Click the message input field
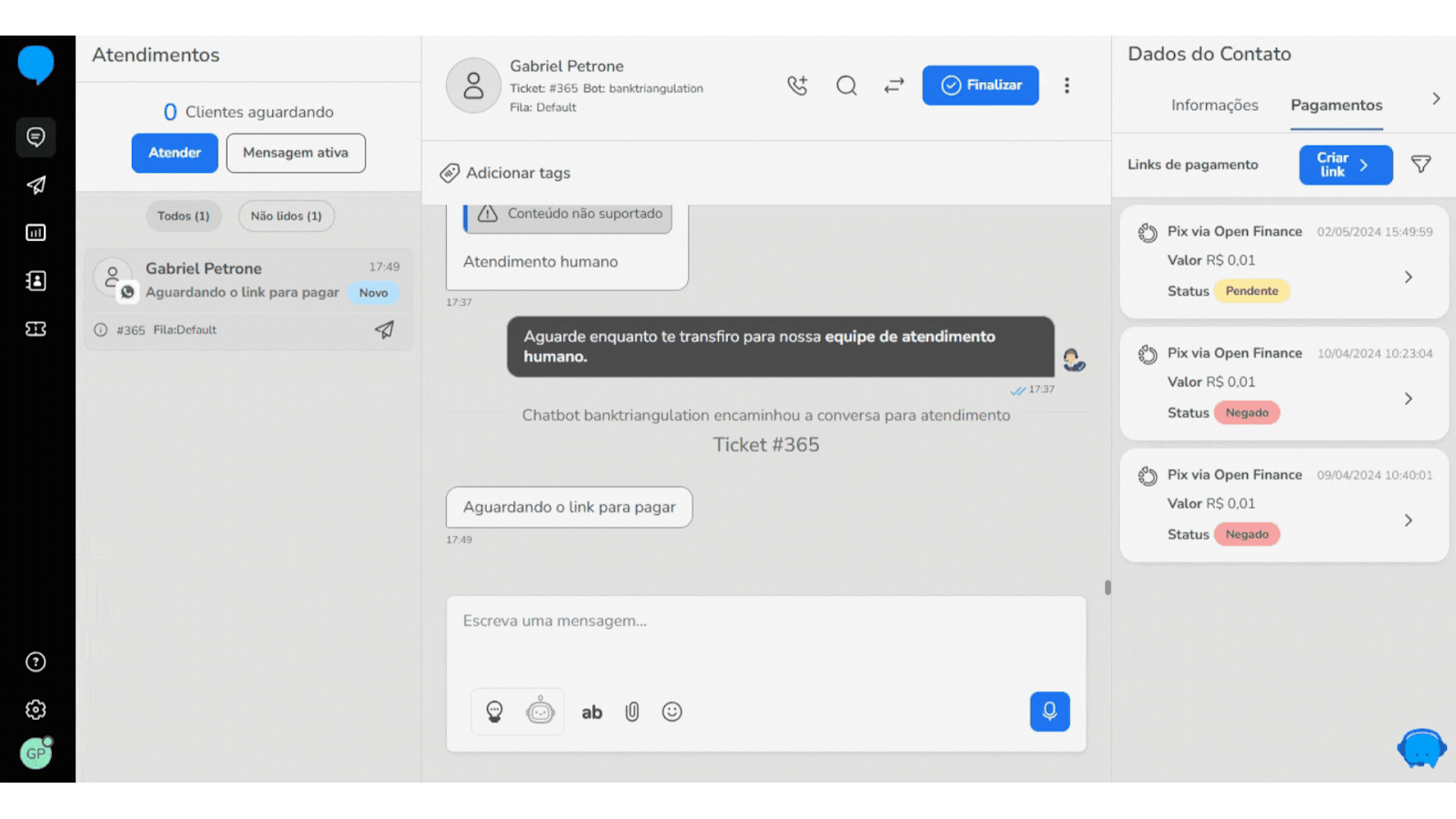Viewport: 1456px width, 819px height. click(764, 637)
